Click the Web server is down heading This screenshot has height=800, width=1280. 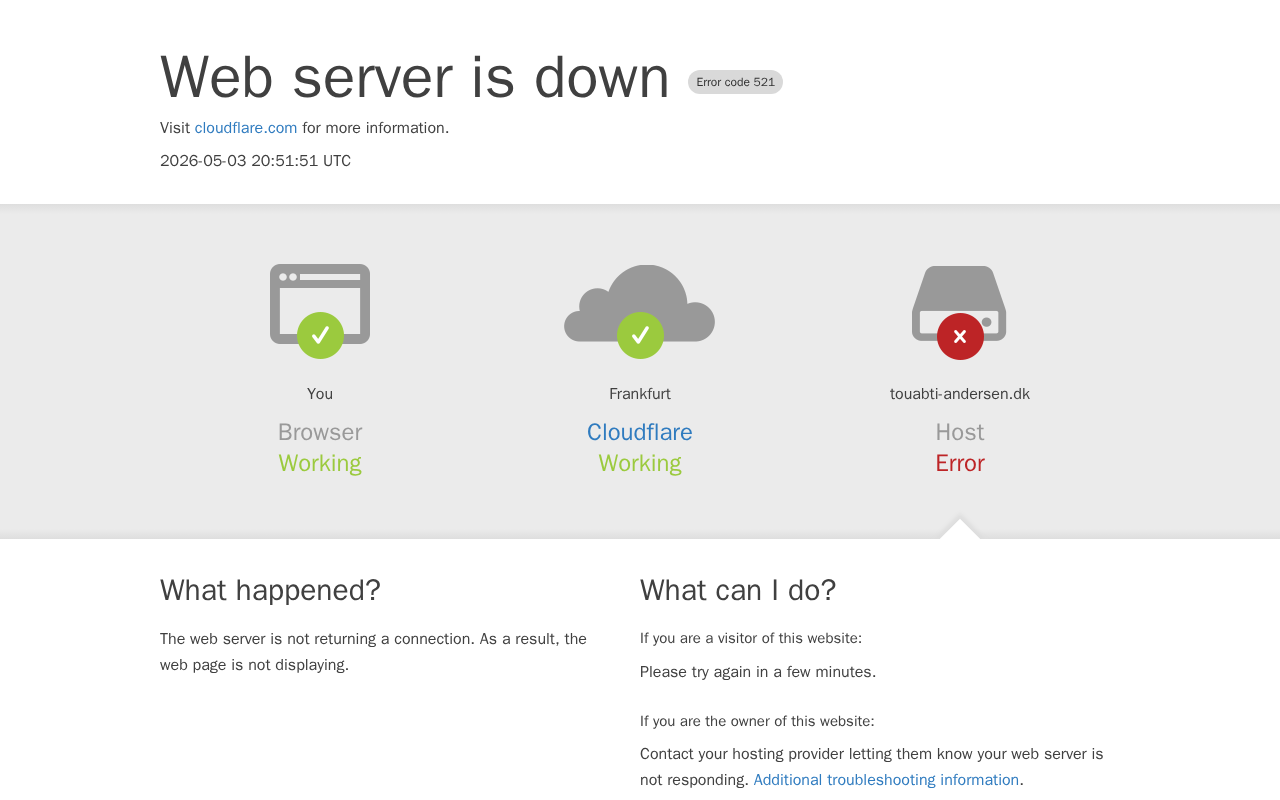415,77
